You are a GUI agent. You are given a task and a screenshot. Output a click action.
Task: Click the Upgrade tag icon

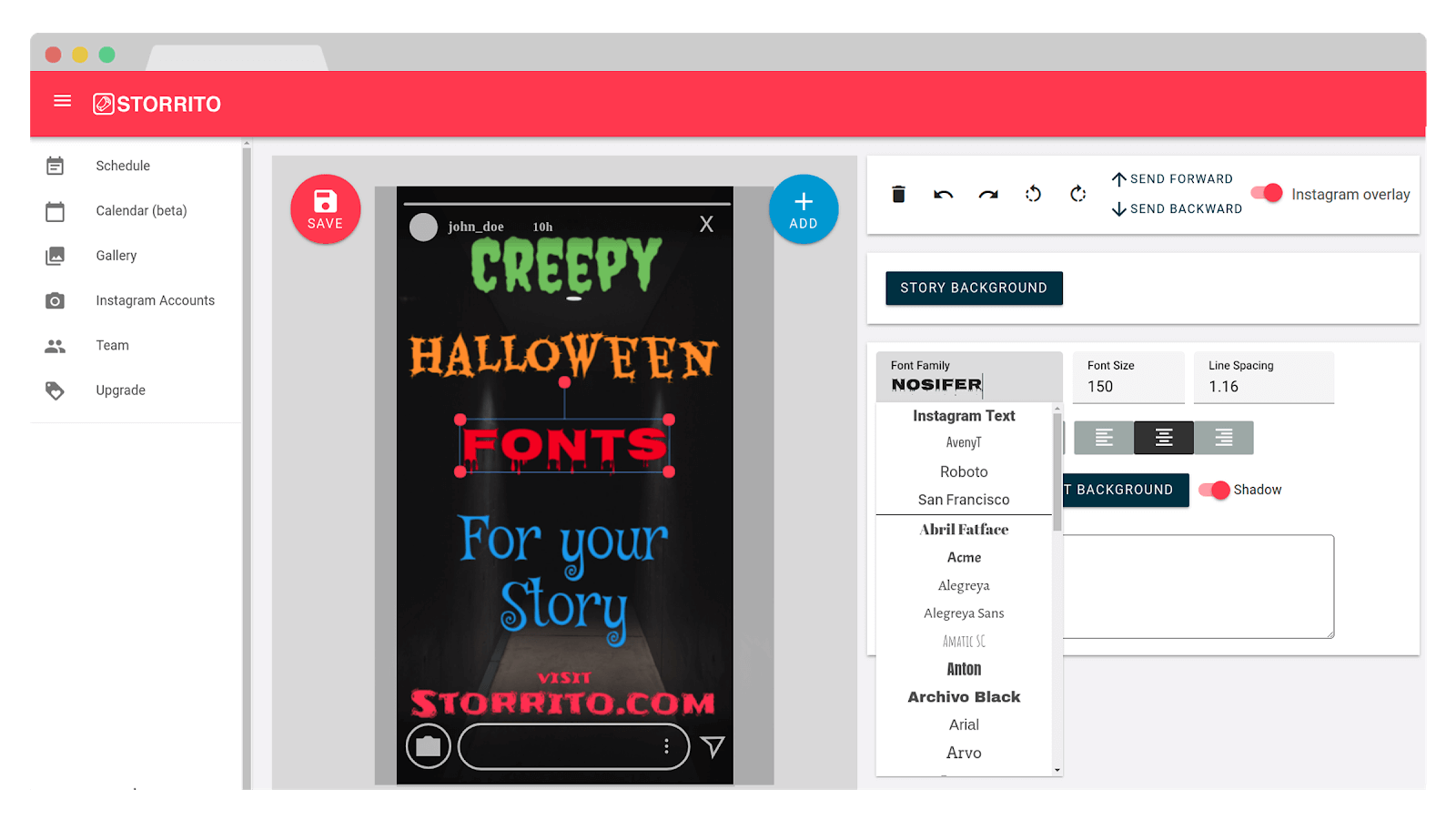[x=56, y=390]
